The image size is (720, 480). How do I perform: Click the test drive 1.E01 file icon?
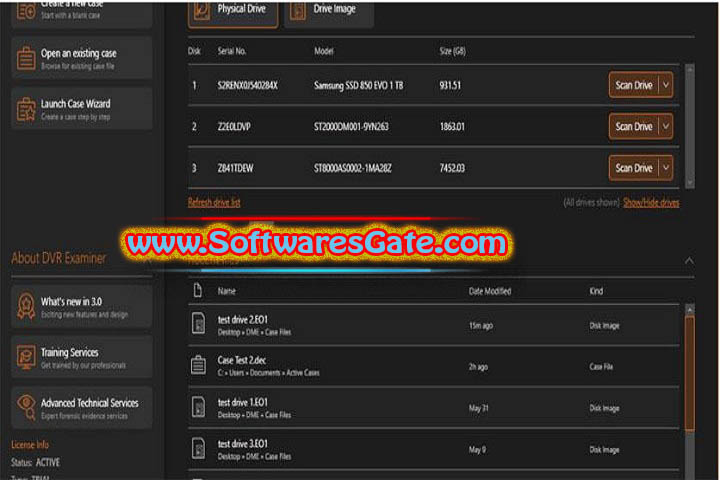(x=198, y=407)
